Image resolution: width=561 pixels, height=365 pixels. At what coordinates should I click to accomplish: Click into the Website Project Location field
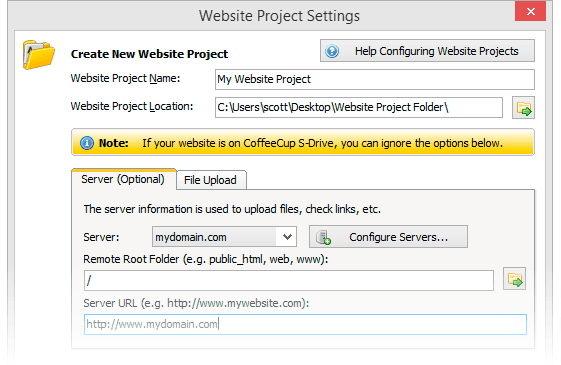tap(358, 107)
